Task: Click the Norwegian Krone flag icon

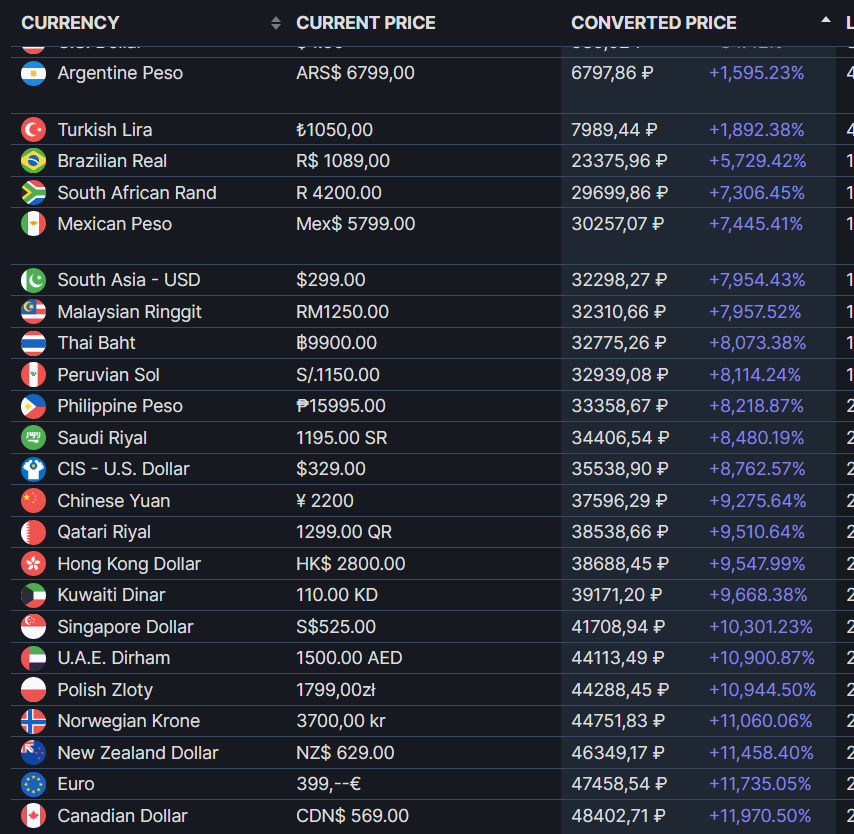Action: click(34, 721)
